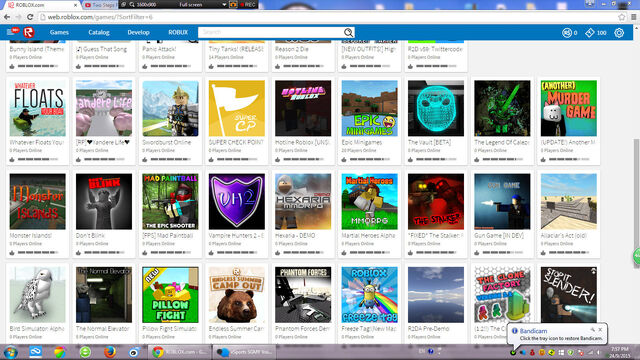
Task: Click the Roblox R logo
Action: point(29,32)
